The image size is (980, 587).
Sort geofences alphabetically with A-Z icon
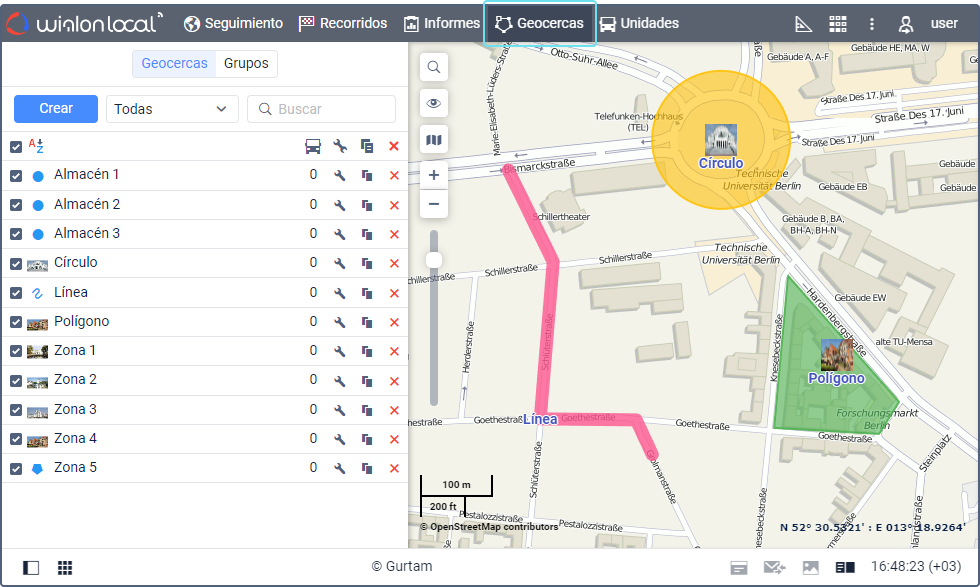pyautogui.click(x=36, y=146)
